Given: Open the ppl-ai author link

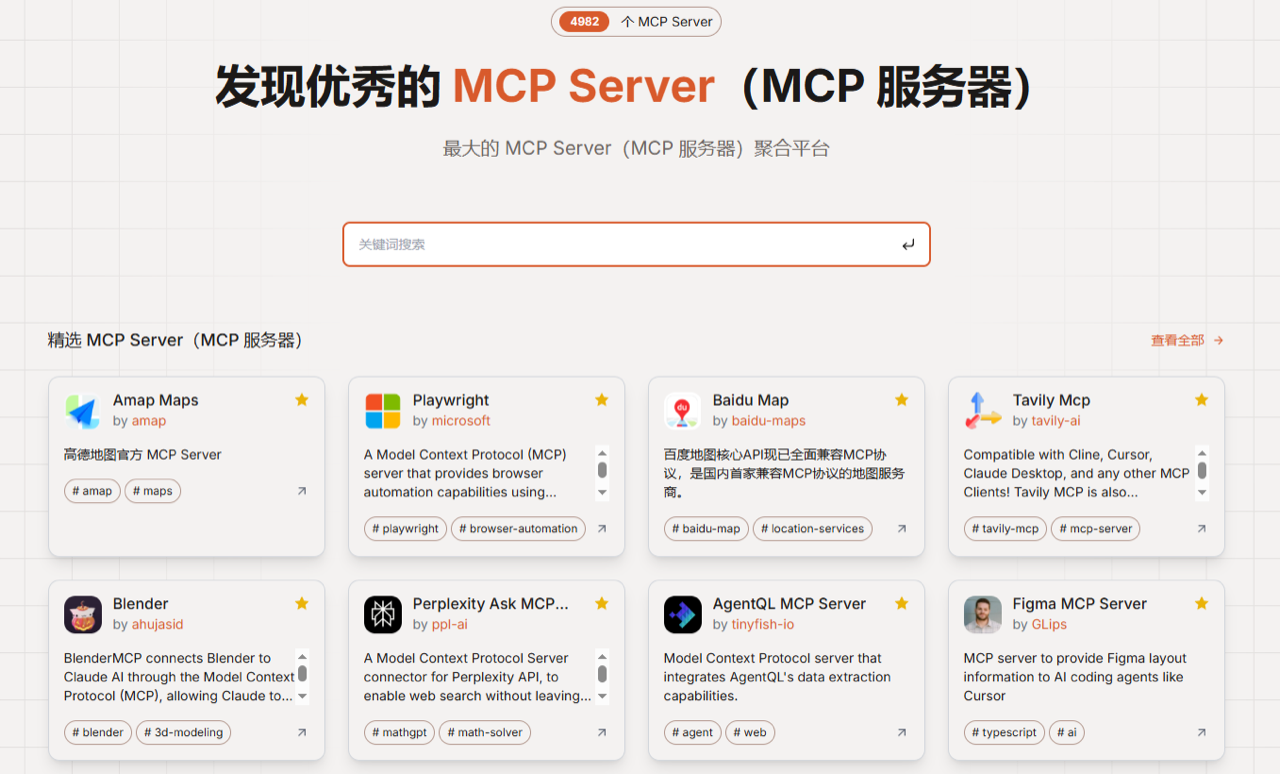Looking at the screenshot, I should (x=450, y=625).
